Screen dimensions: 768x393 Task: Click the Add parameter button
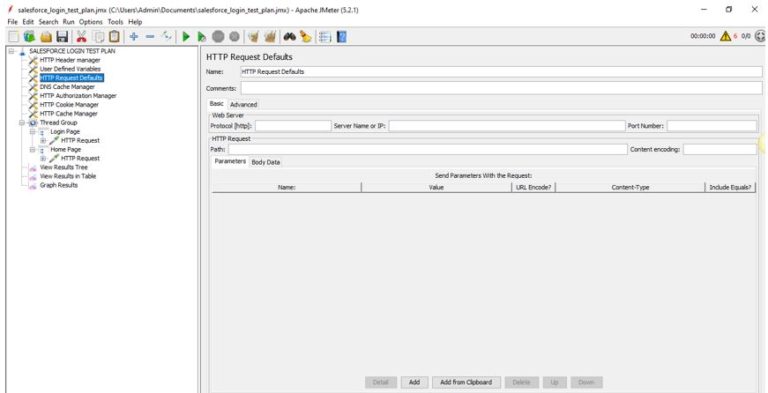coord(414,382)
